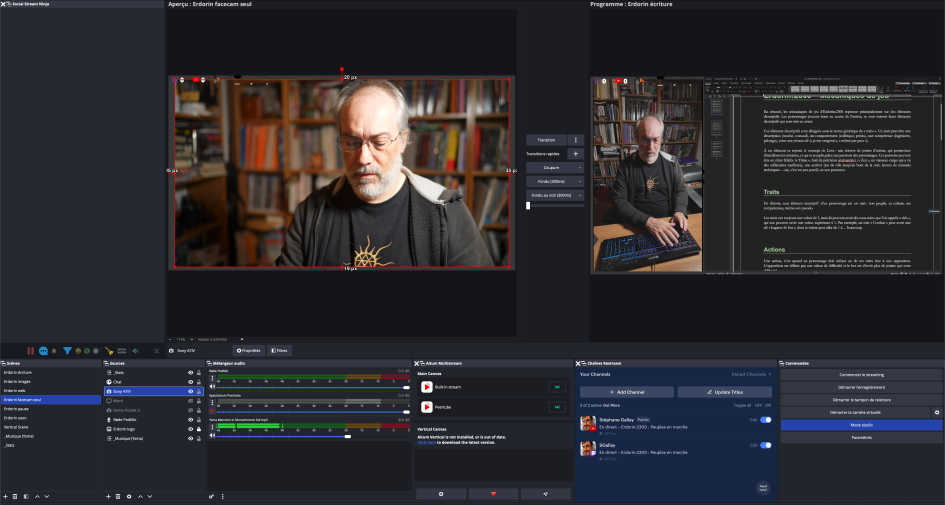
Task: Delete selected source with trash icon
Action: 118,496
